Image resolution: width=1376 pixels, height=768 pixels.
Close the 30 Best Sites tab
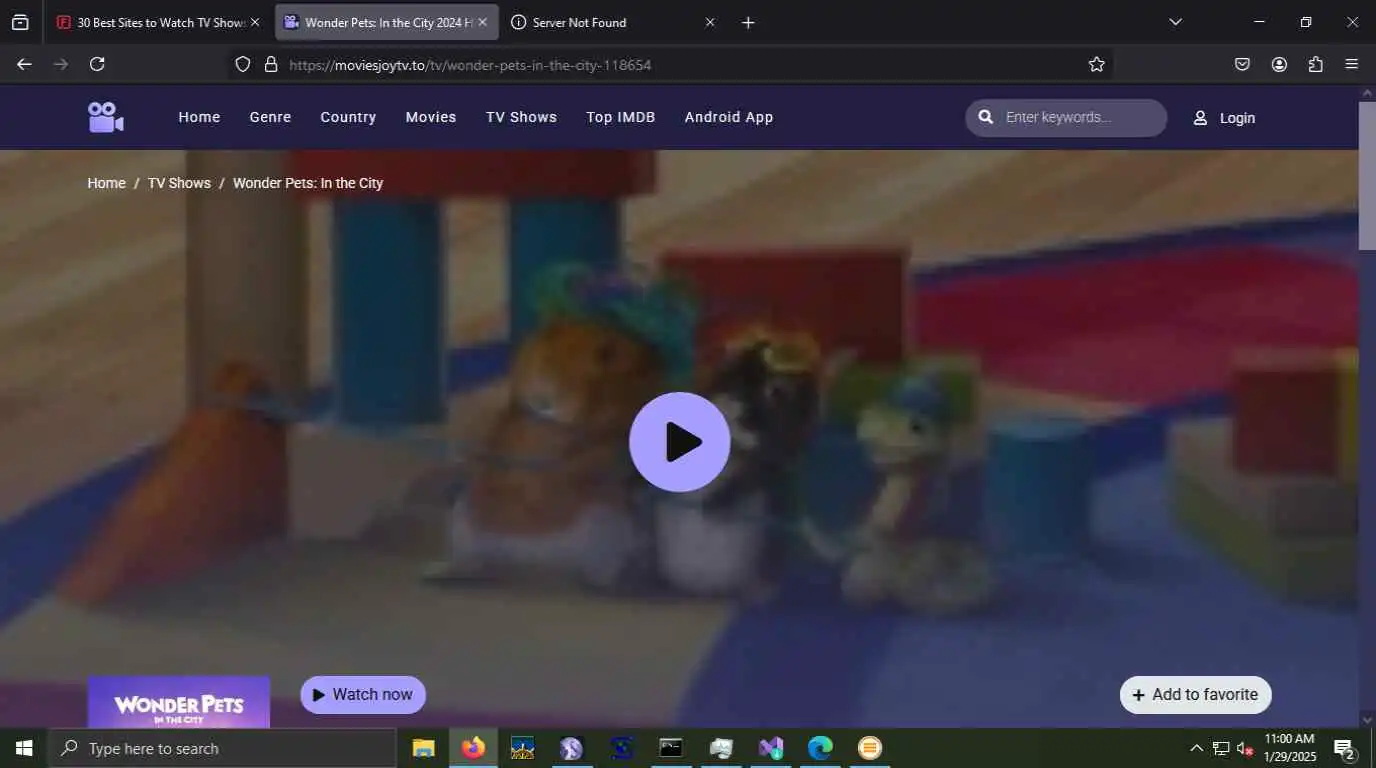pyautogui.click(x=254, y=22)
